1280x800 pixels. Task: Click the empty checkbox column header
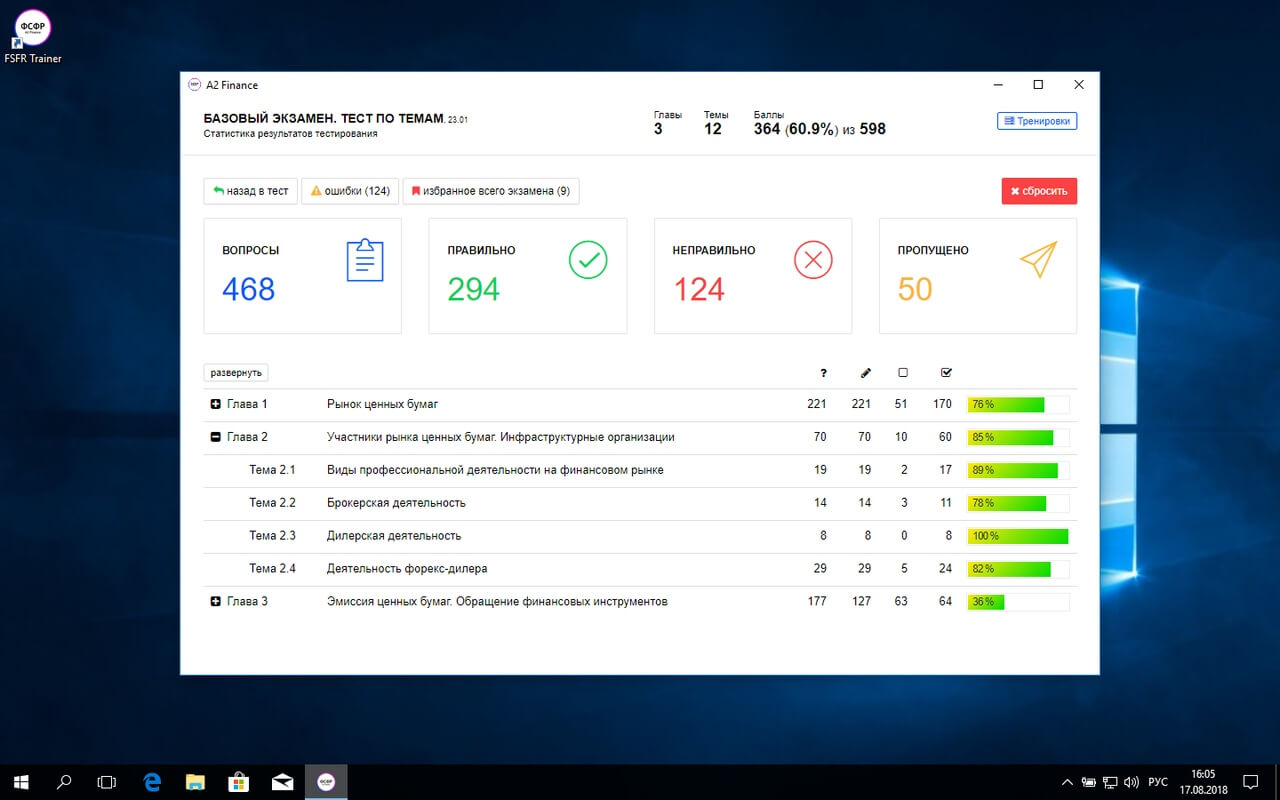(x=903, y=373)
